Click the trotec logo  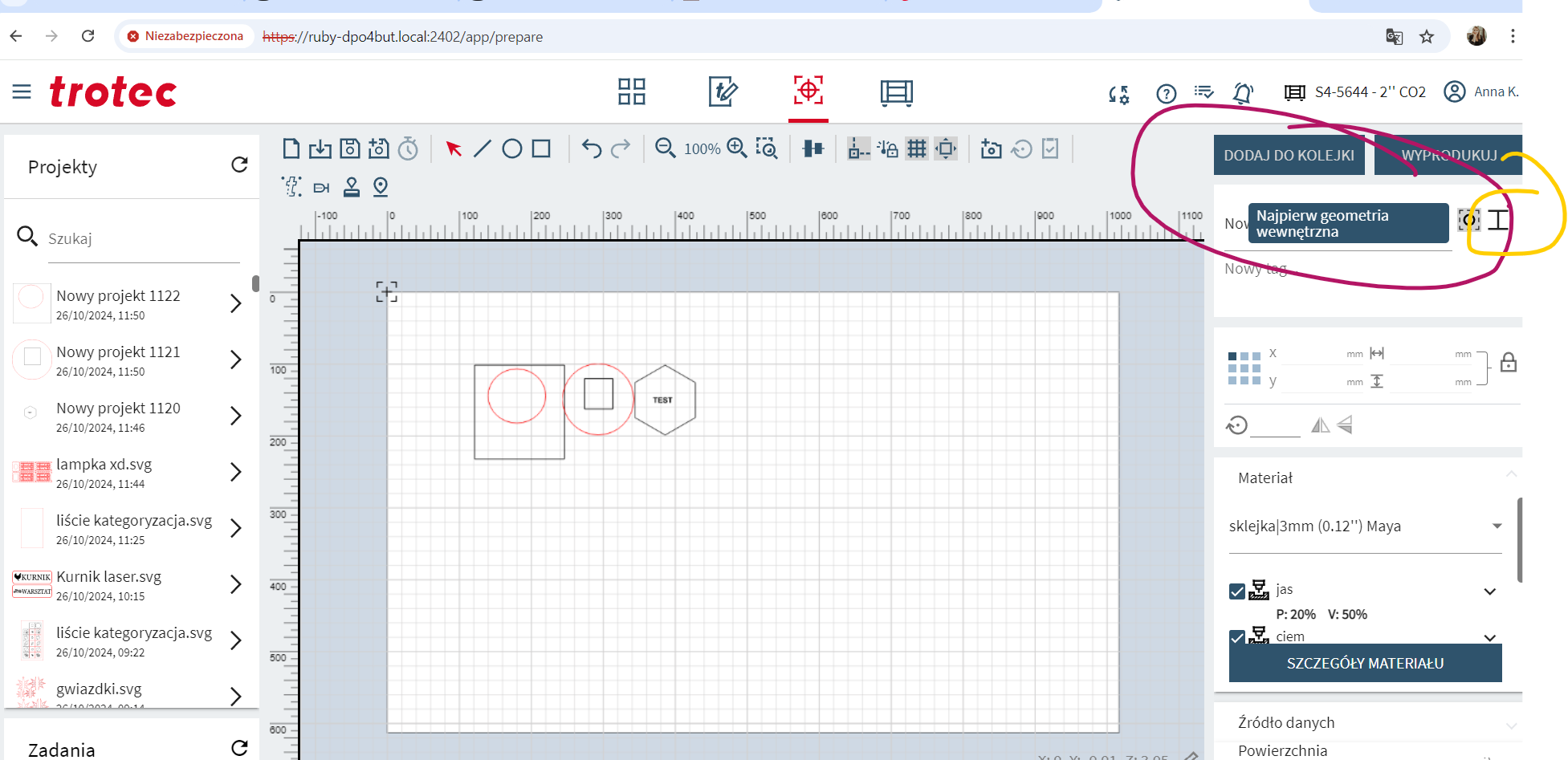coord(113,91)
